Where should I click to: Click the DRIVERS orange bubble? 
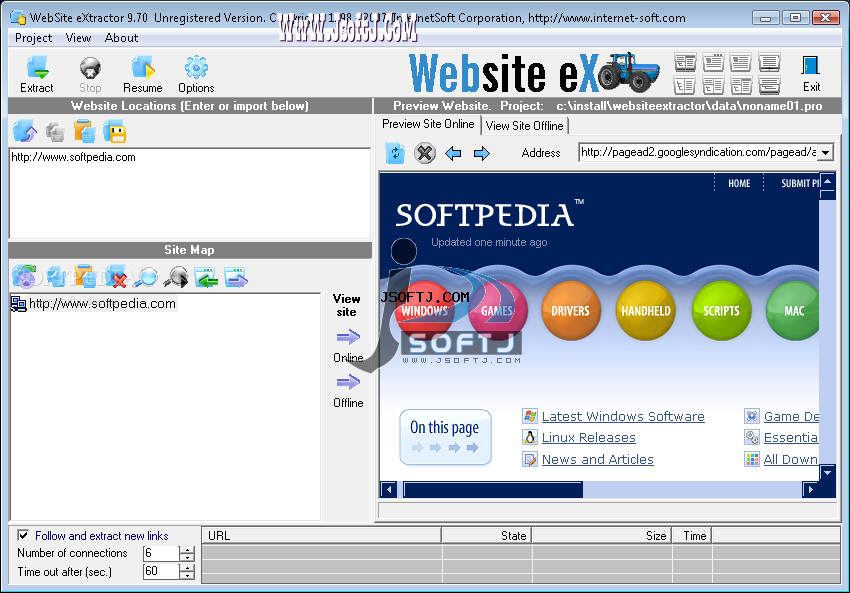click(x=570, y=311)
